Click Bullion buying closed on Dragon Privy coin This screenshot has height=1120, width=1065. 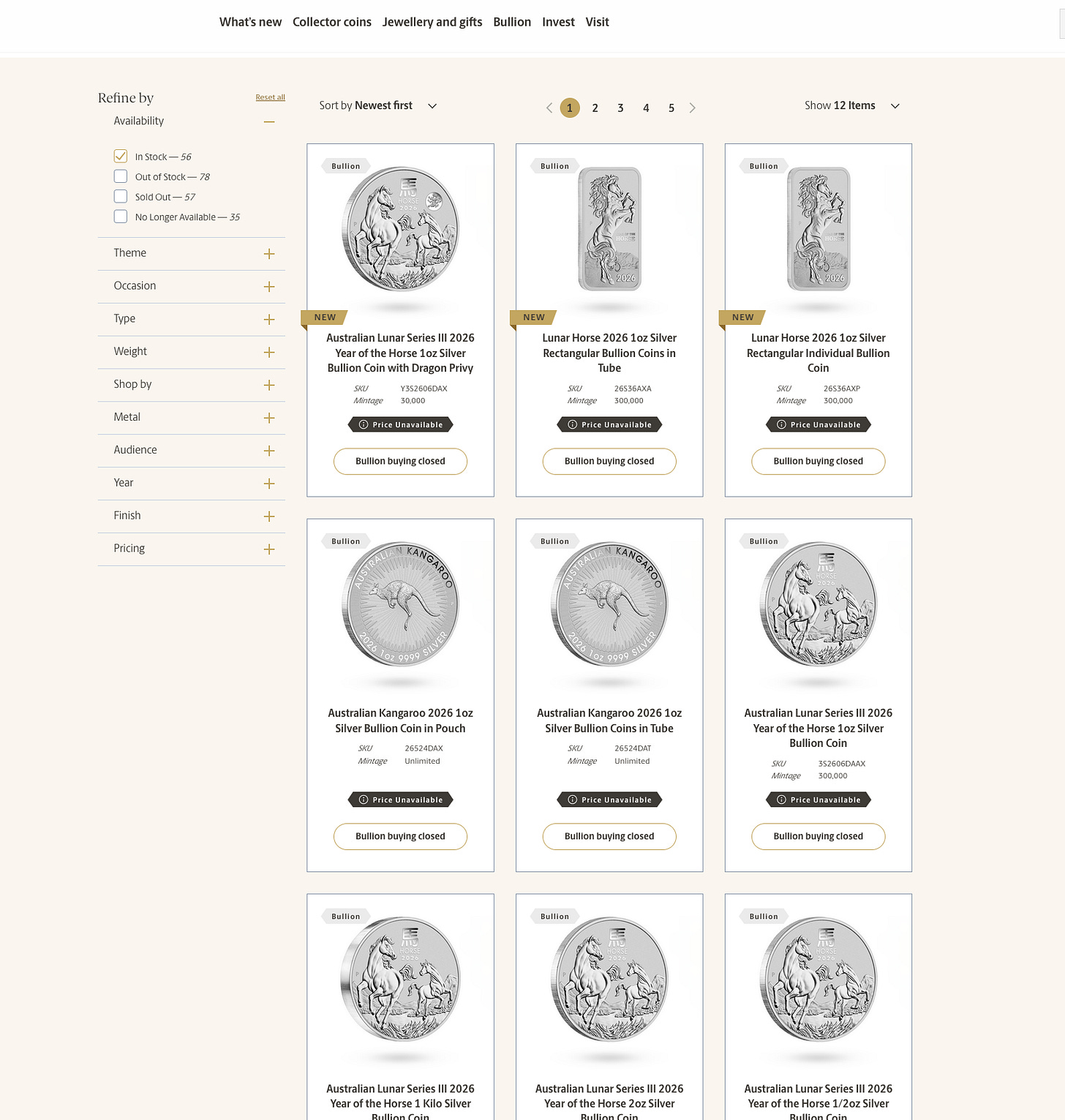coord(400,462)
